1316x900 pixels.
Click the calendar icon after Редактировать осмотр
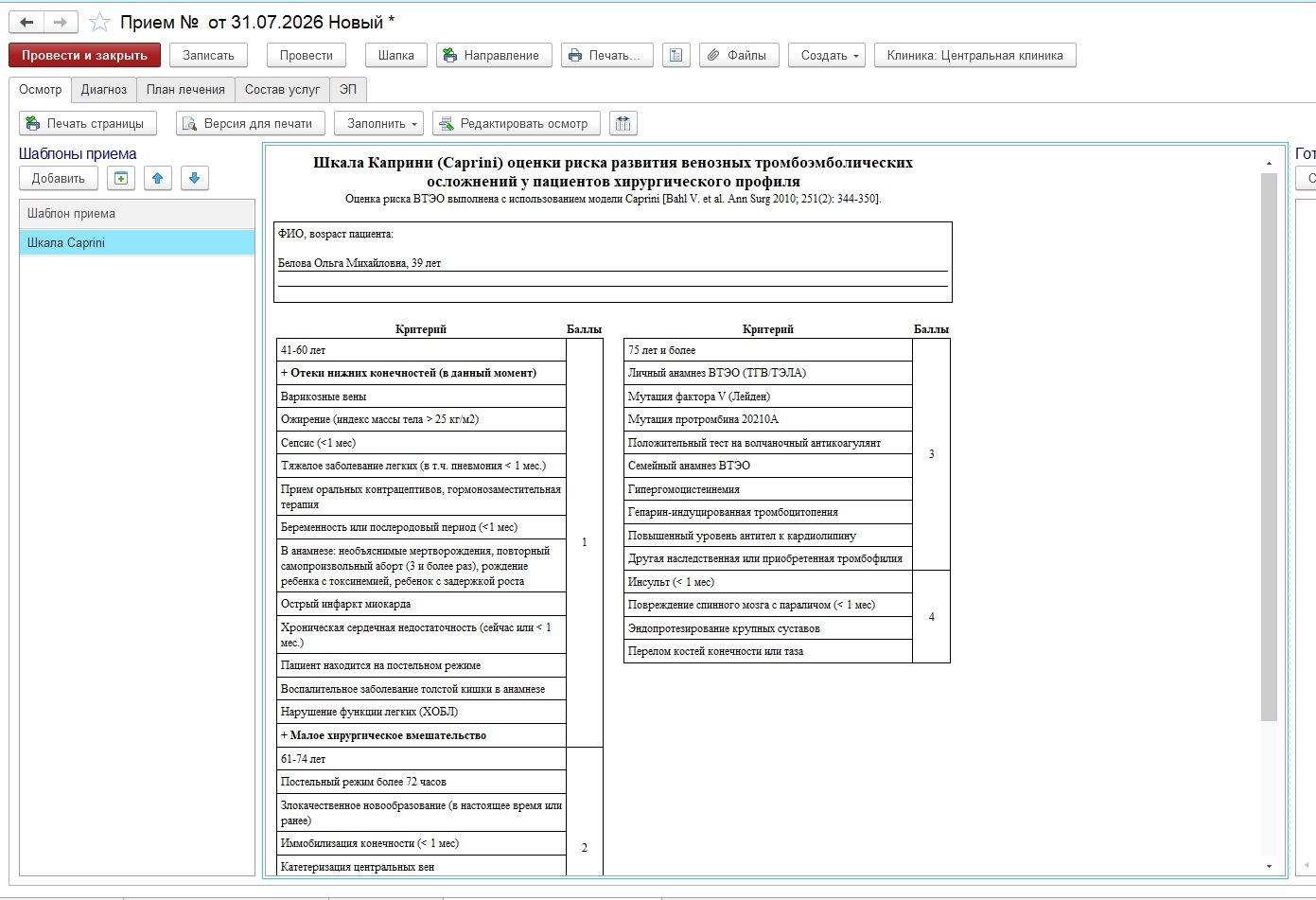(623, 123)
